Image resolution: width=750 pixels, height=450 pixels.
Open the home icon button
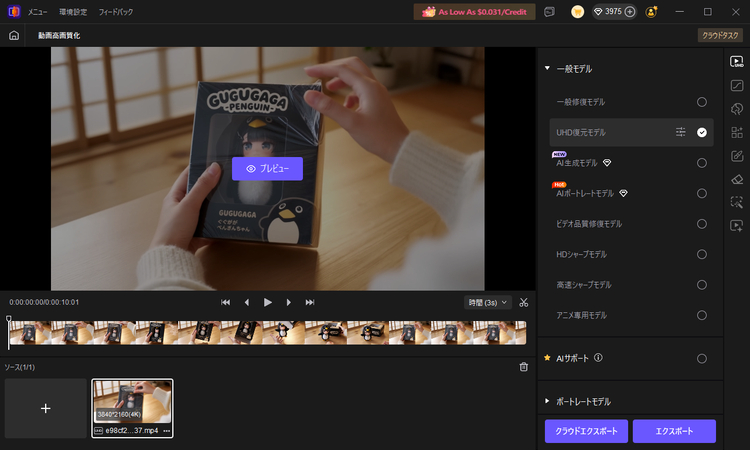tap(14, 35)
